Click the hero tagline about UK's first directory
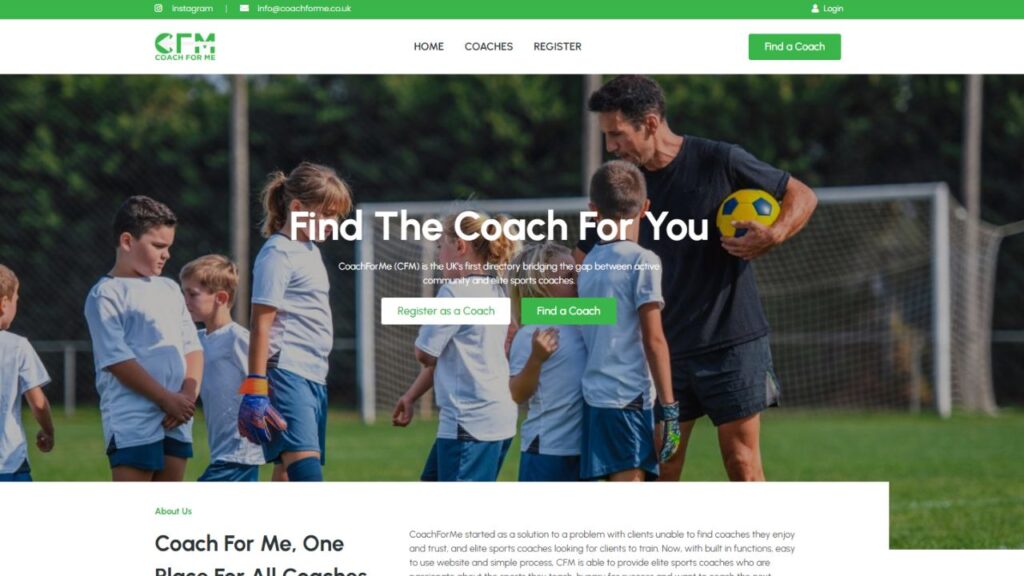This screenshot has height=576, width=1024. point(499,273)
